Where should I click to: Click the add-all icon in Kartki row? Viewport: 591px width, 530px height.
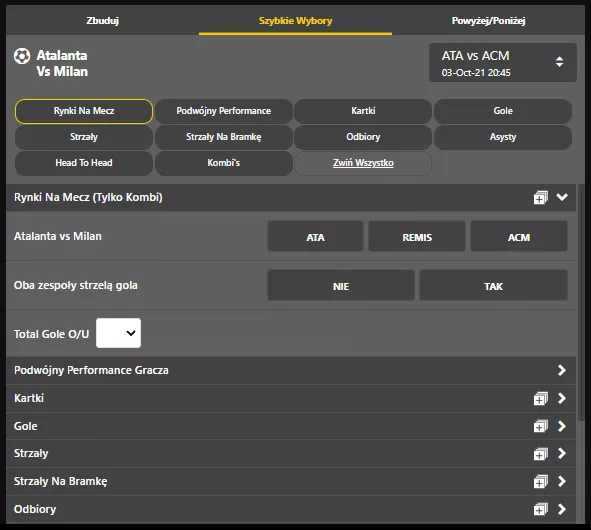click(540, 398)
